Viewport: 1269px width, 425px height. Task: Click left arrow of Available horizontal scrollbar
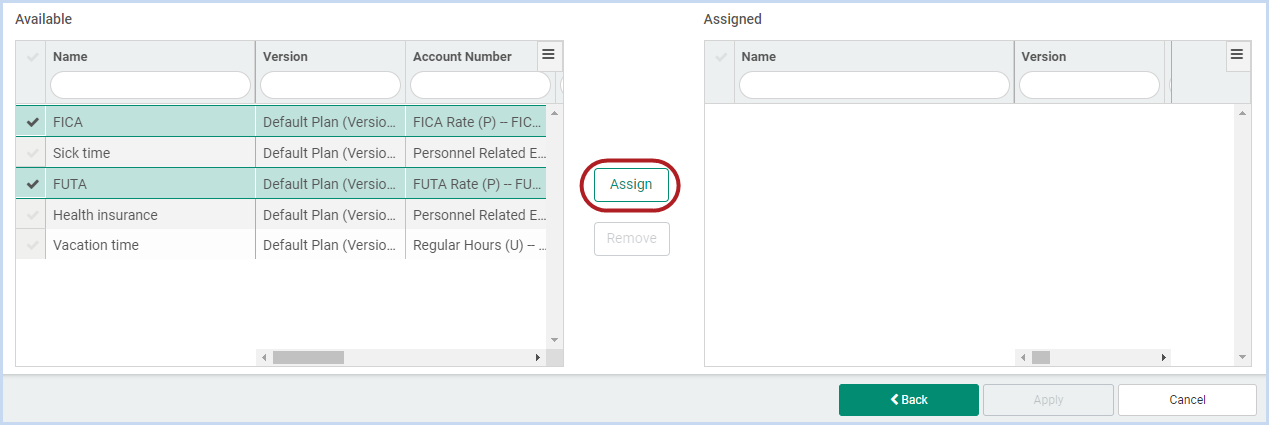264,357
